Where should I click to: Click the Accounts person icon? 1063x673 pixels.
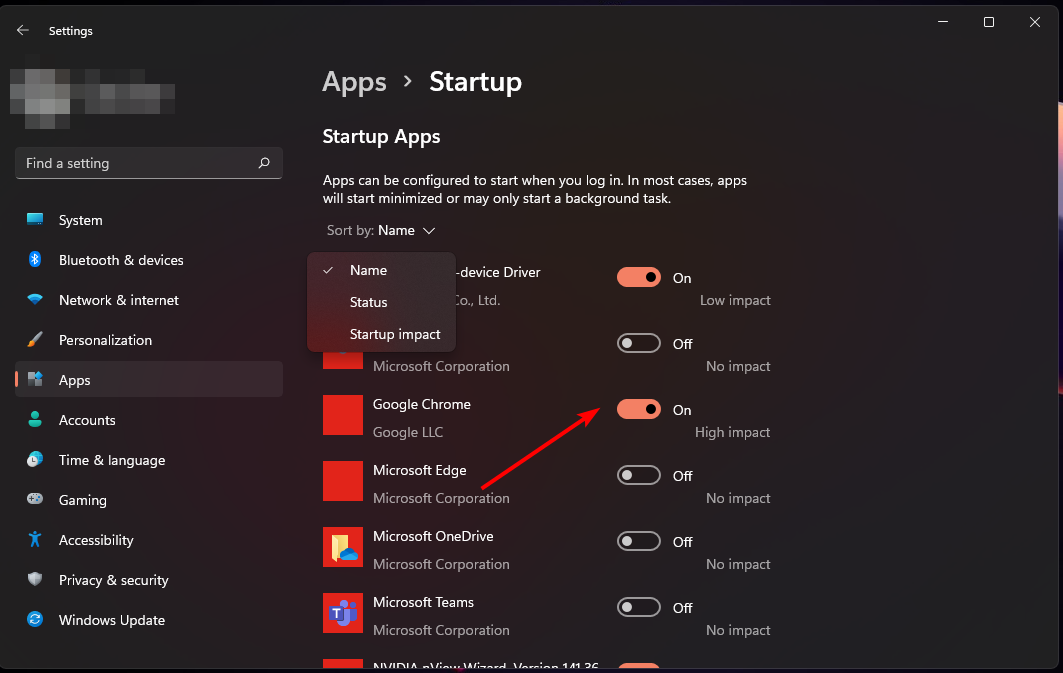pyautogui.click(x=35, y=420)
